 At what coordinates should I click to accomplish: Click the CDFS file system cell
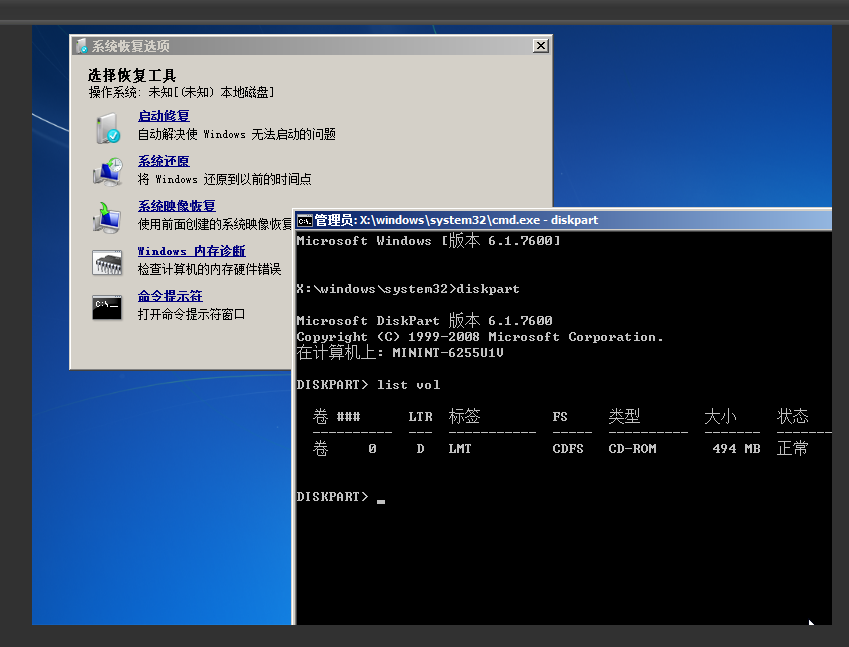pyautogui.click(x=568, y=449)
